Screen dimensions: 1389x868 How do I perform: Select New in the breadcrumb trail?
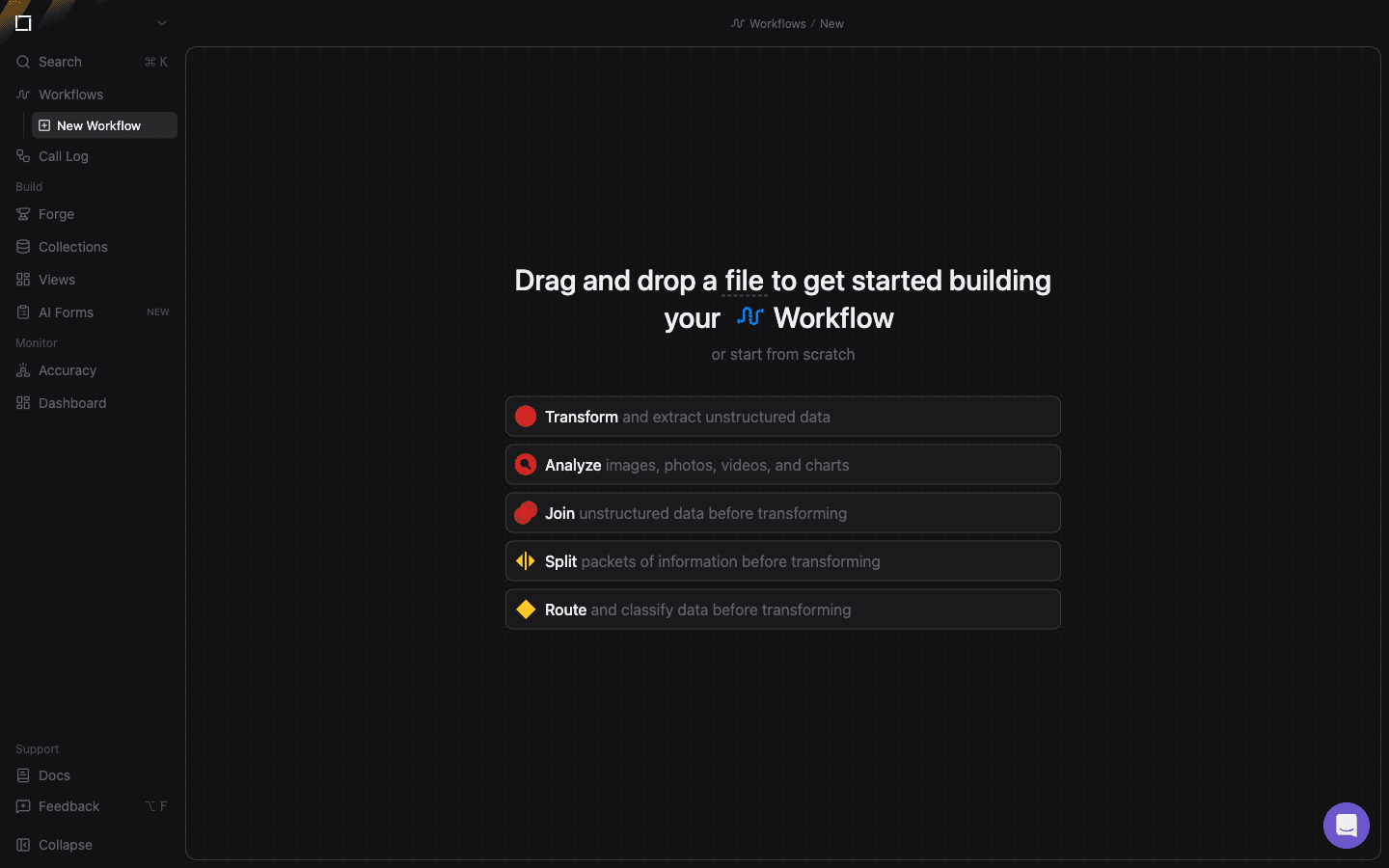(x=831, y=23)
